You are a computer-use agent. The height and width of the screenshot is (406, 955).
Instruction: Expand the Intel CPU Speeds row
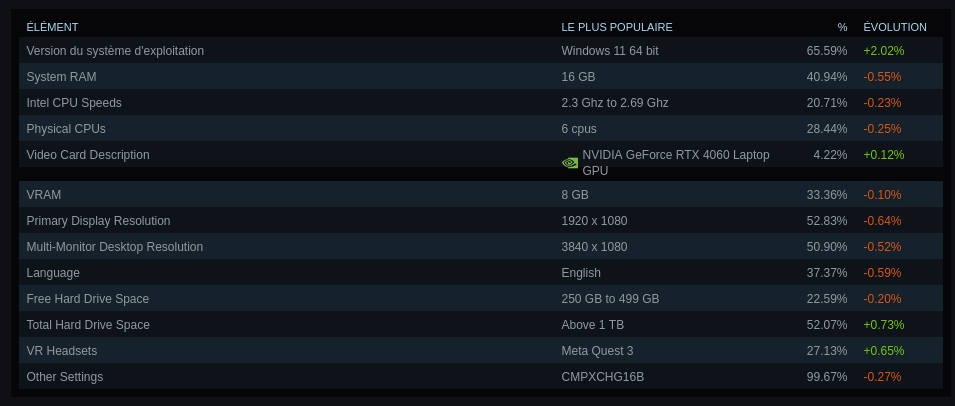point(74,103)
